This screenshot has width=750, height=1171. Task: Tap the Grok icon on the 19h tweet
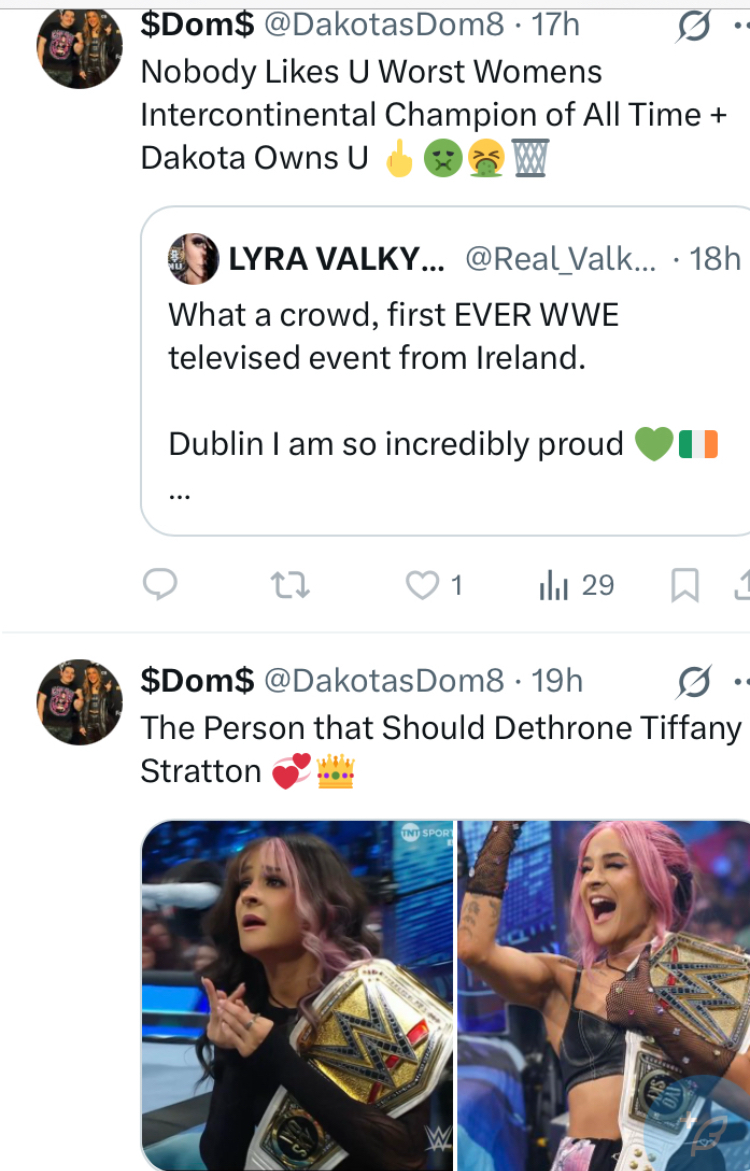[693, 683]
